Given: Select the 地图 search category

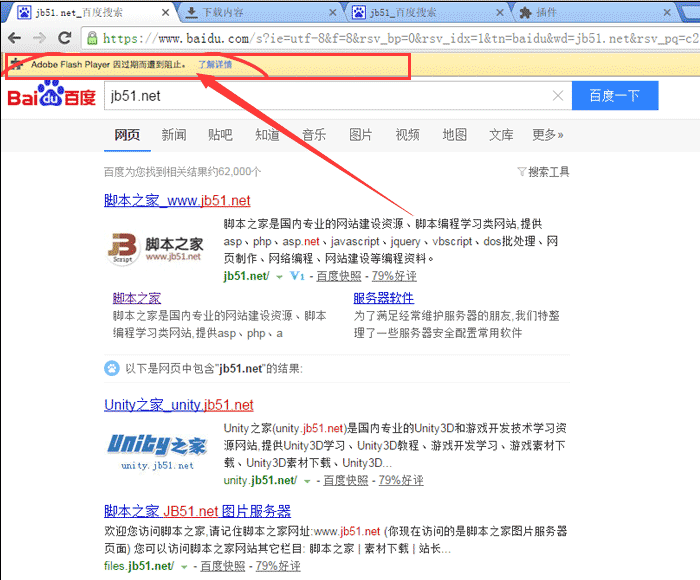Looking at the screenshot, I should coord(454,134).
